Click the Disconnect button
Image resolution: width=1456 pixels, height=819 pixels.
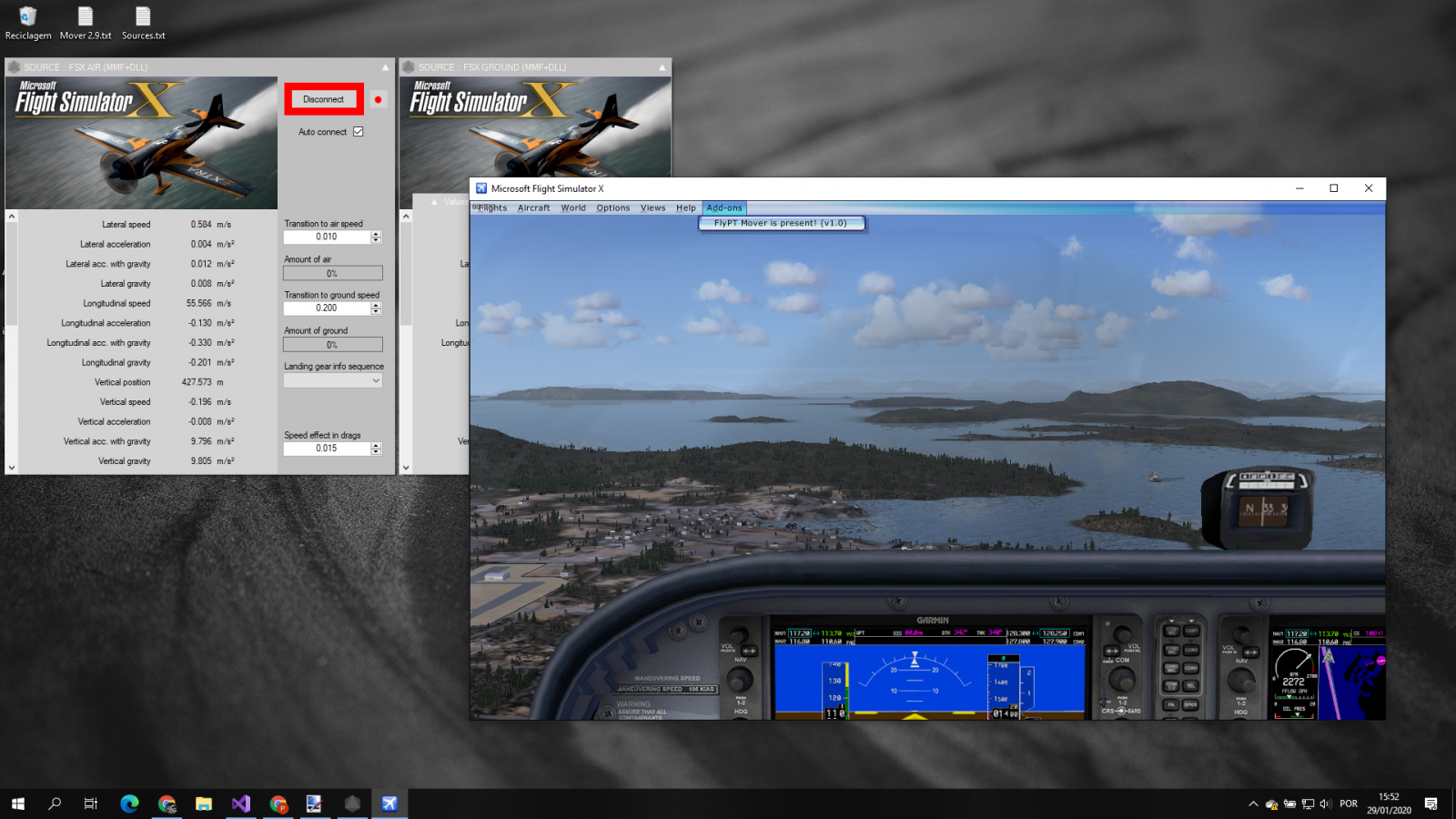pyautogui.click(x=323, y=99)
